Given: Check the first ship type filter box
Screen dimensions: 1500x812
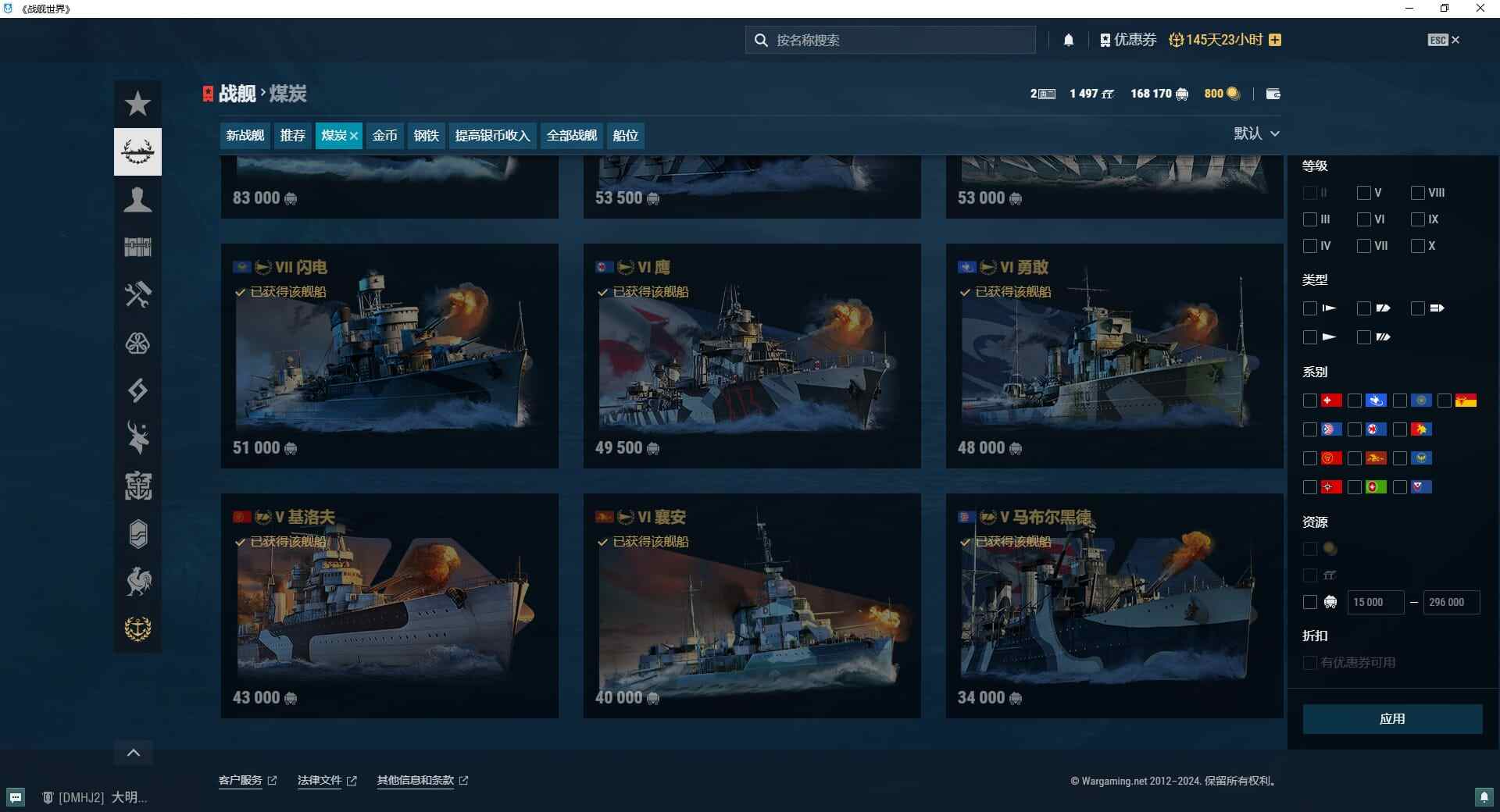Looking at the screenshot, I should point(1310,308).
